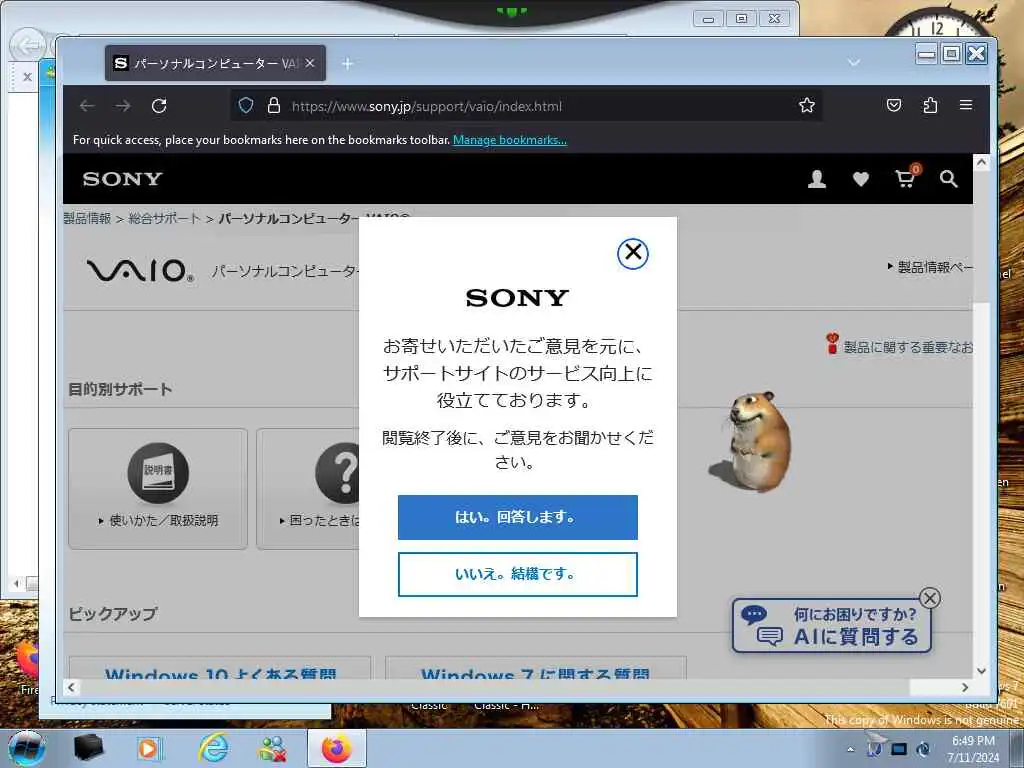Expand the list all tabs chevron
This screenshot has height=768, width=1024.
(x=854, y=63)
